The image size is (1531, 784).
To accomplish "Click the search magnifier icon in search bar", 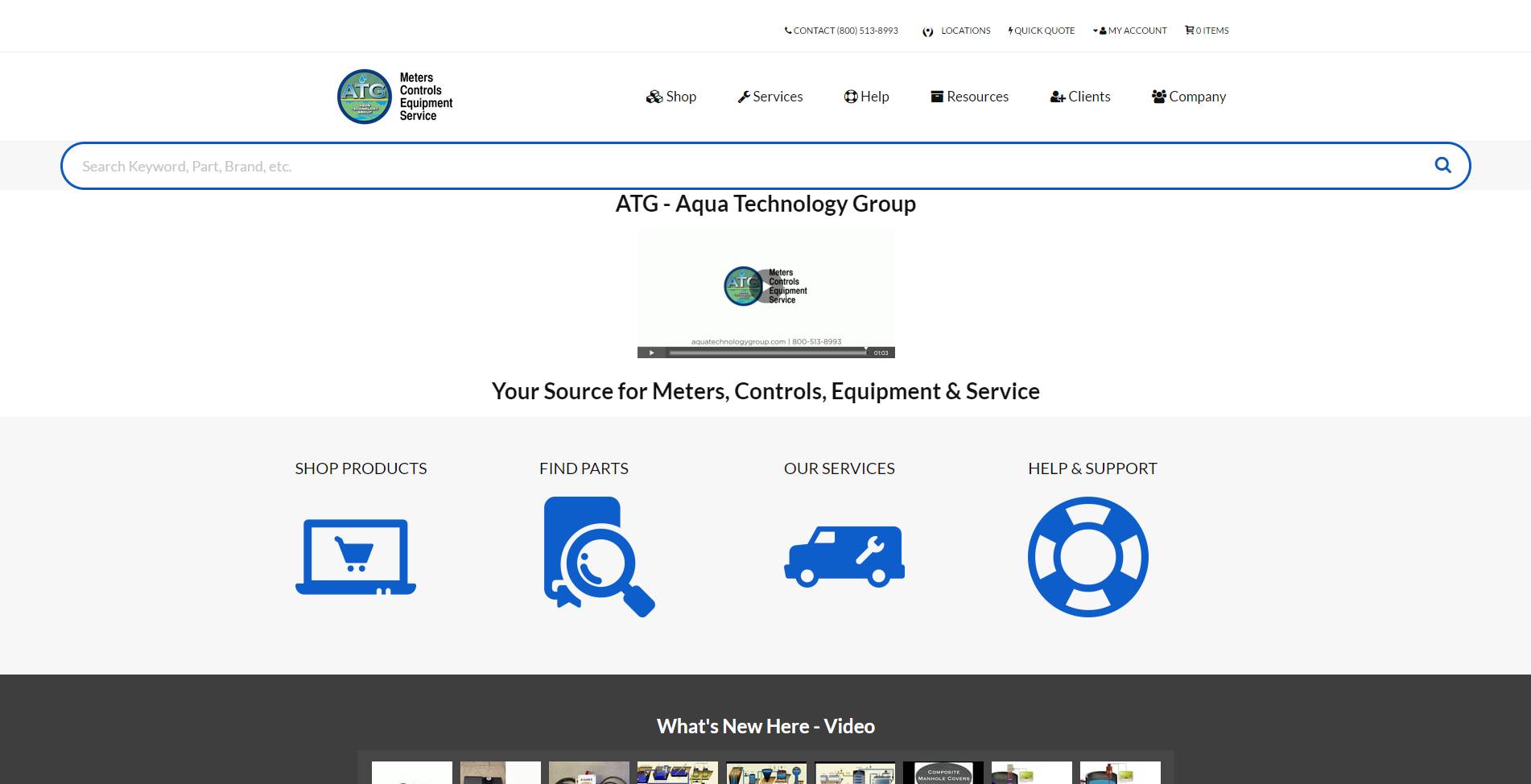I will [1442, 165].
